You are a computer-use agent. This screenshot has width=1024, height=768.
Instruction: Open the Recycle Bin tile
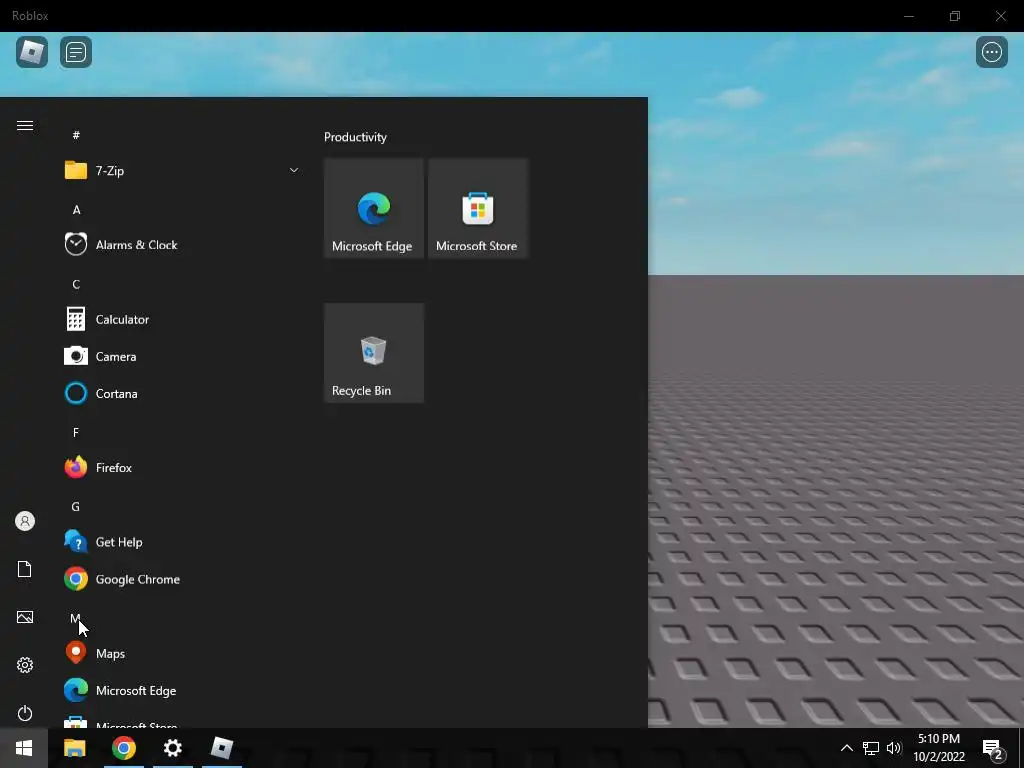[374, 353]
